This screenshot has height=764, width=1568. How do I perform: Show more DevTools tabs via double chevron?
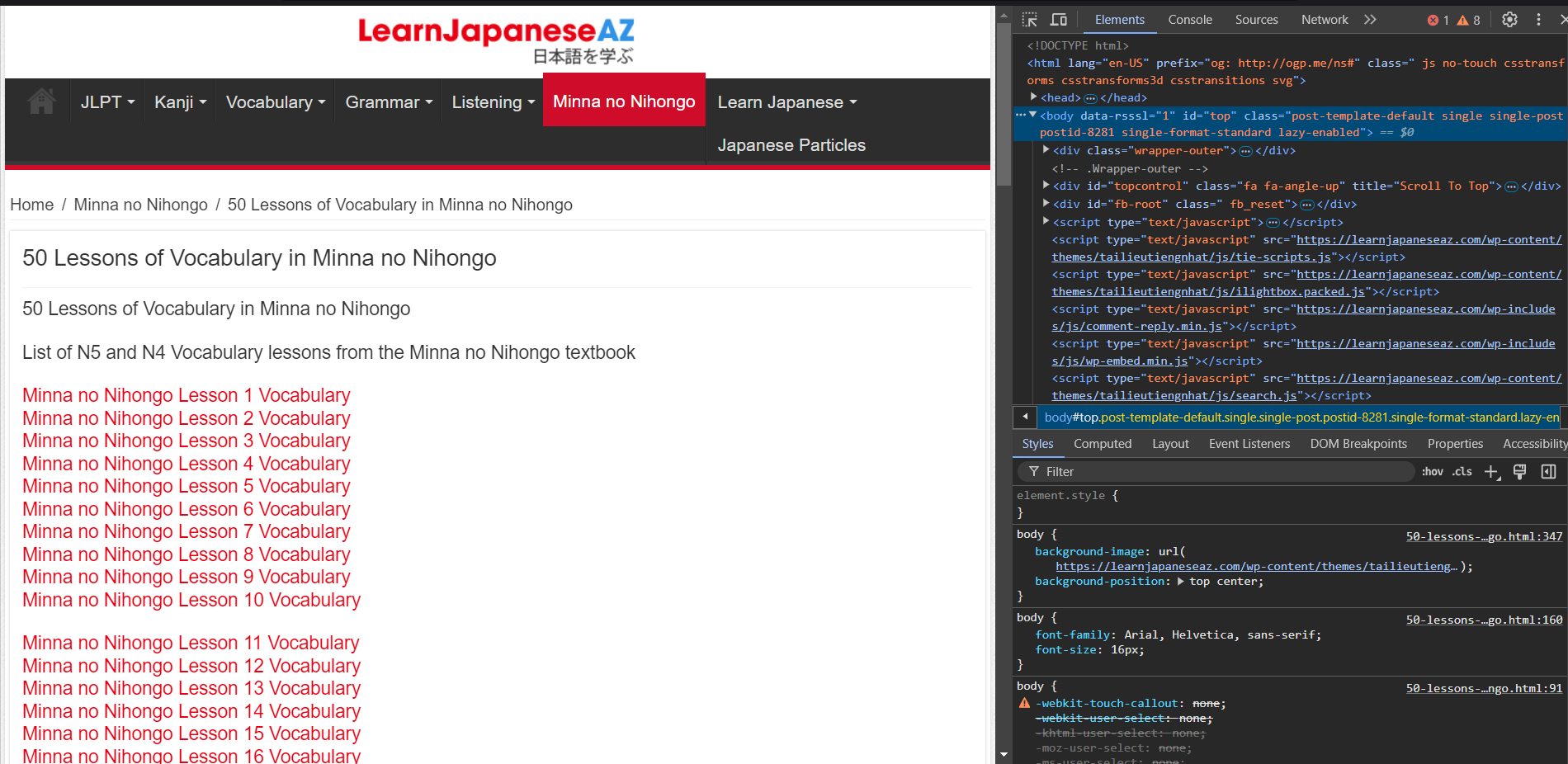tap(1370, 20)
